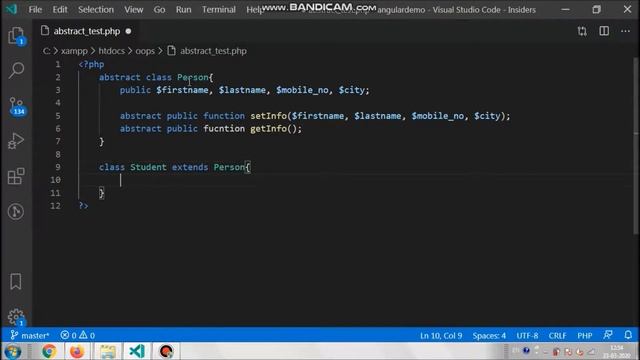Viewport: 640px width, 360px height.
Task: Click the master* git branch indicator
Action: pyautogui.click(x=30, y=336)
